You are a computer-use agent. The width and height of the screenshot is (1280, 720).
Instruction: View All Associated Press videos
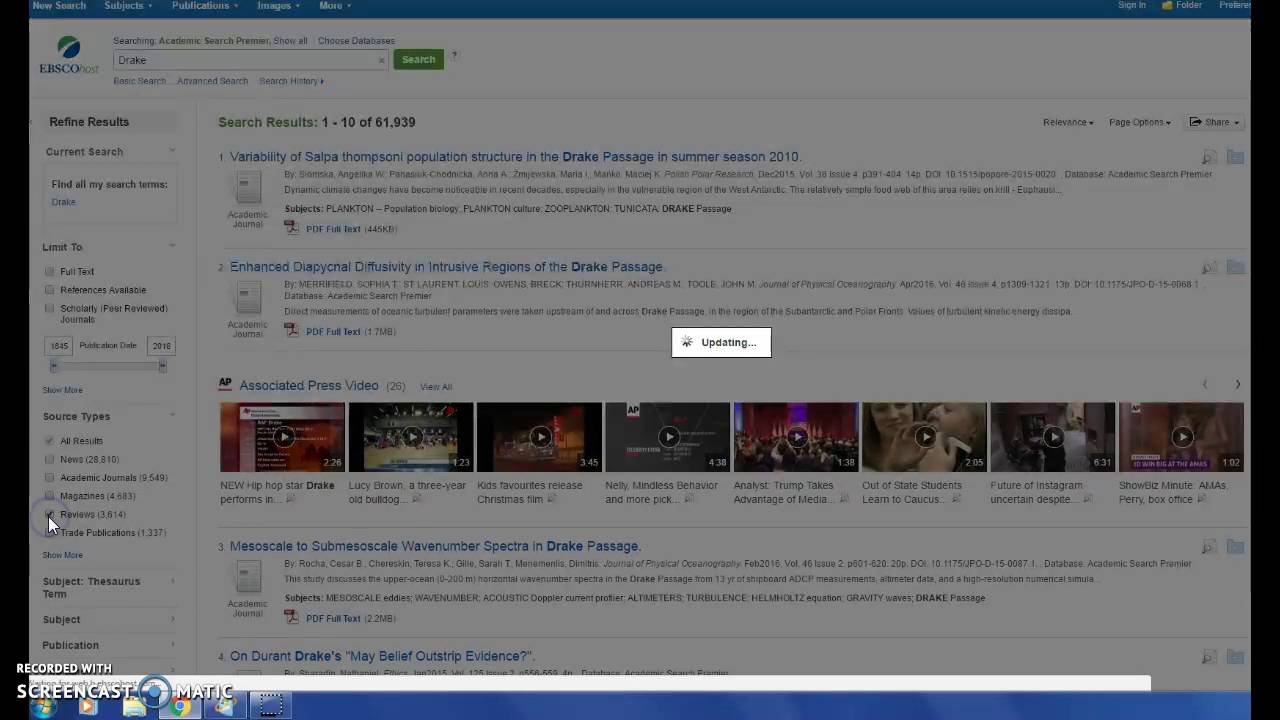(436, 387)
